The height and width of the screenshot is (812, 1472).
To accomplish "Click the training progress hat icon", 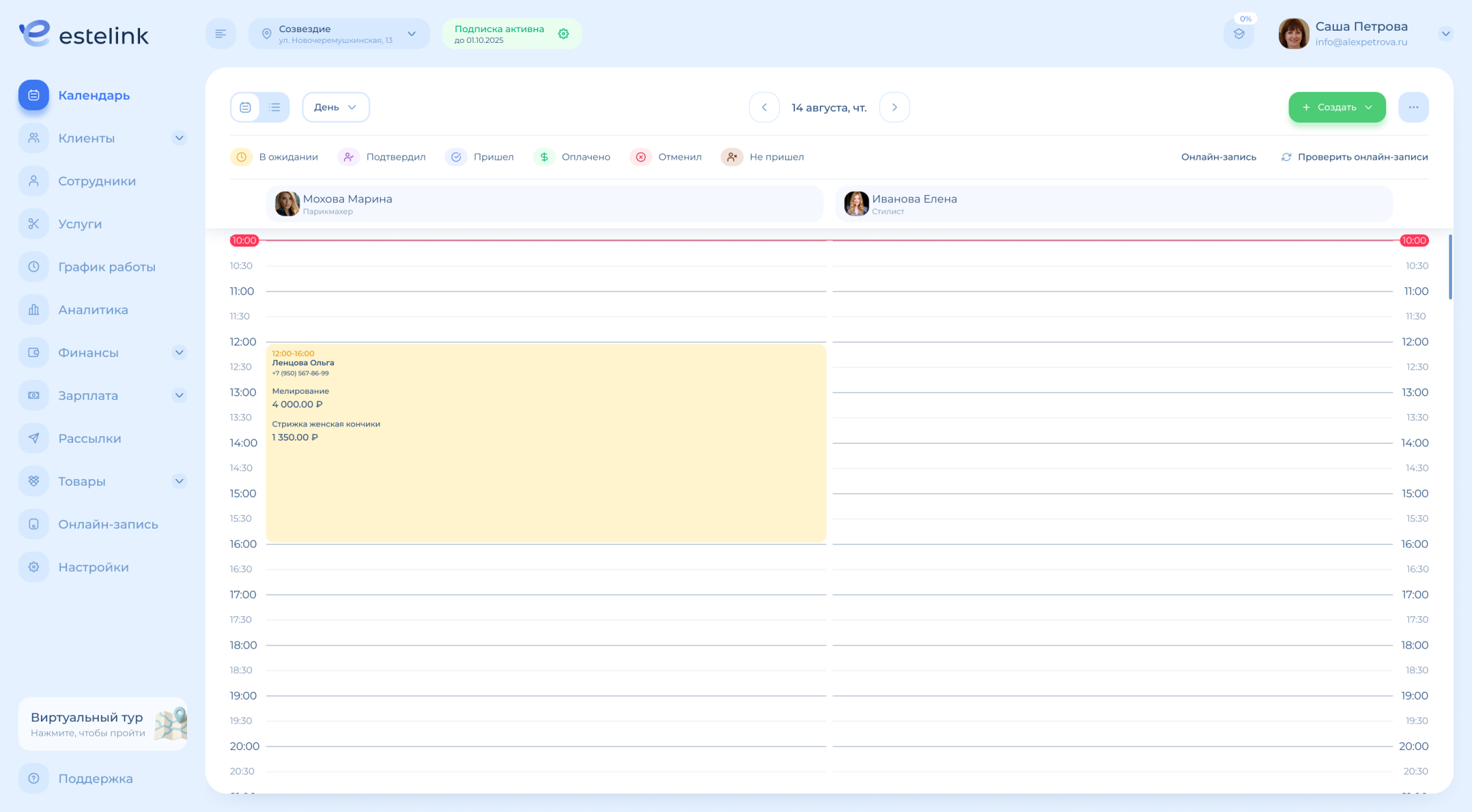I will click(x=1238, y=33).
